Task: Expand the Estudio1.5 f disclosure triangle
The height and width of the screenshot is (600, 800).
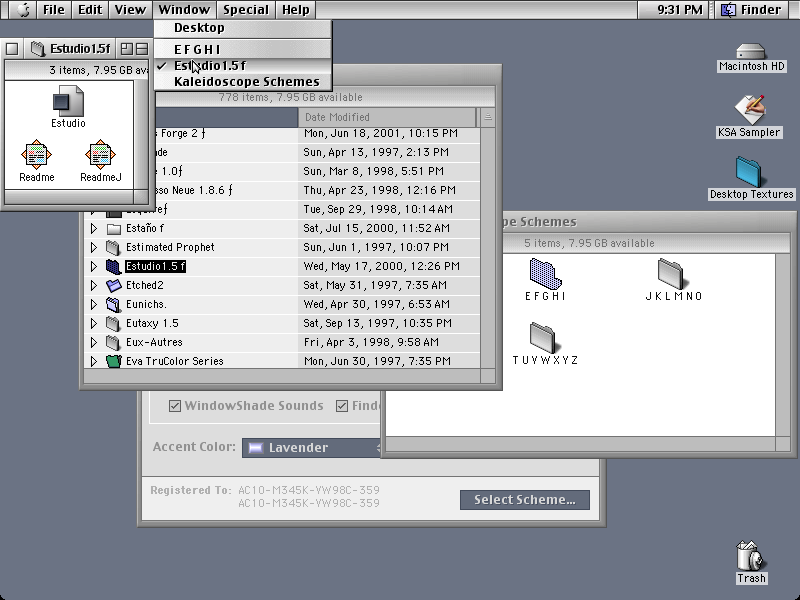Action: click(x=94, y=266)
